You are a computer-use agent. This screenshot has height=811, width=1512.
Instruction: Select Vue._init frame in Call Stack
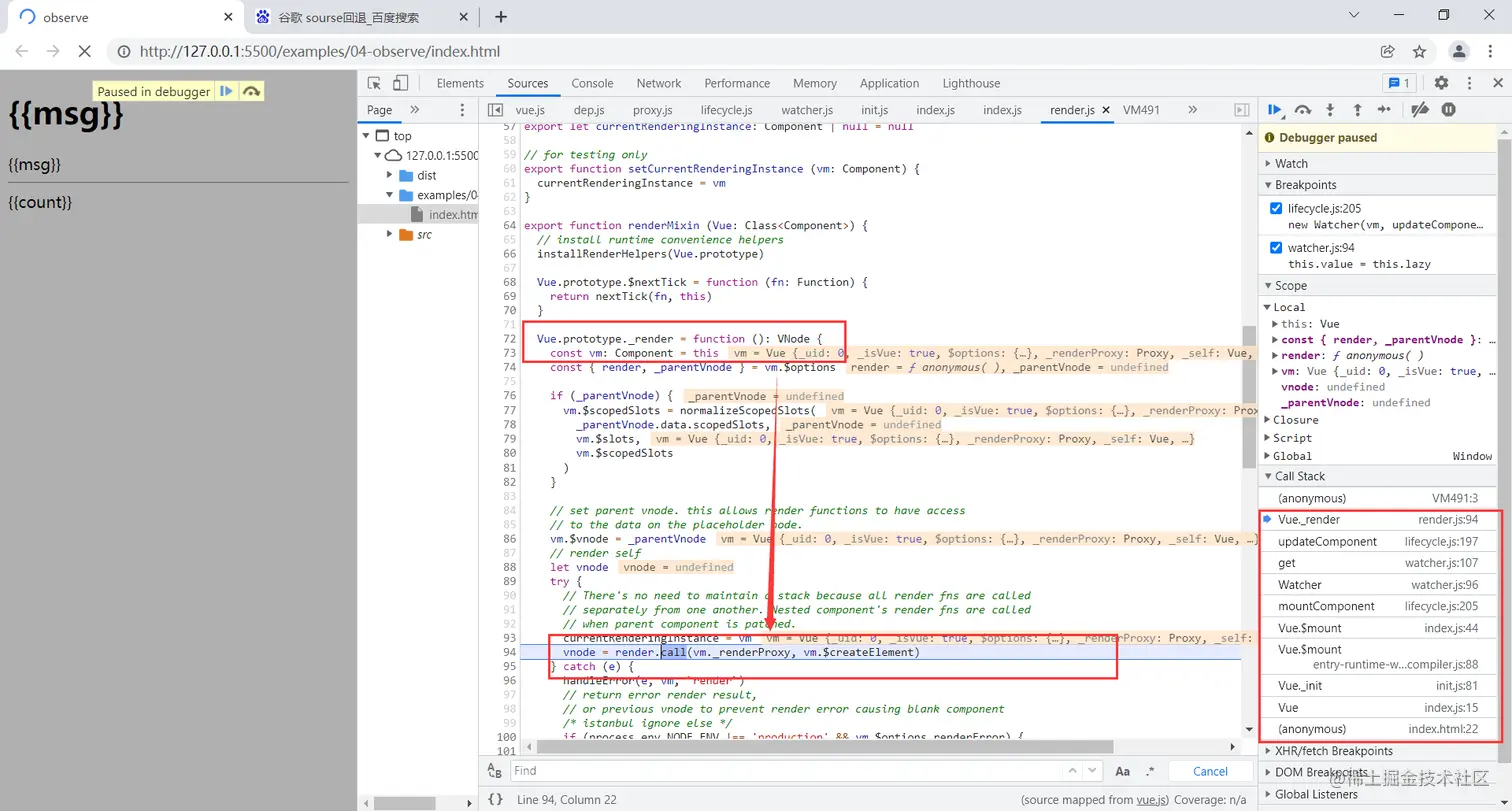1378,686
